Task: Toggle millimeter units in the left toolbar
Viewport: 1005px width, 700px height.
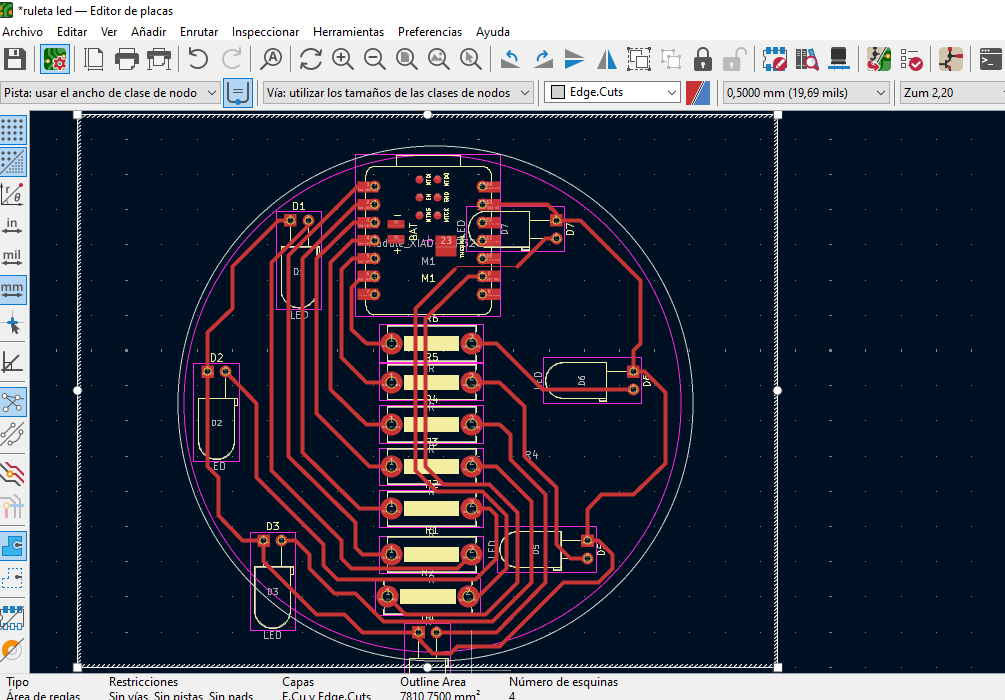Action: [13, 290]
